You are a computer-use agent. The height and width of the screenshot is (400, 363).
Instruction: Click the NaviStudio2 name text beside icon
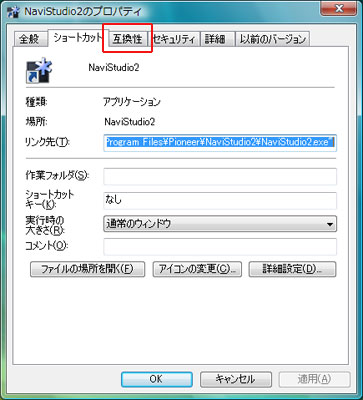pyautogui.click(x=113, y=68)
